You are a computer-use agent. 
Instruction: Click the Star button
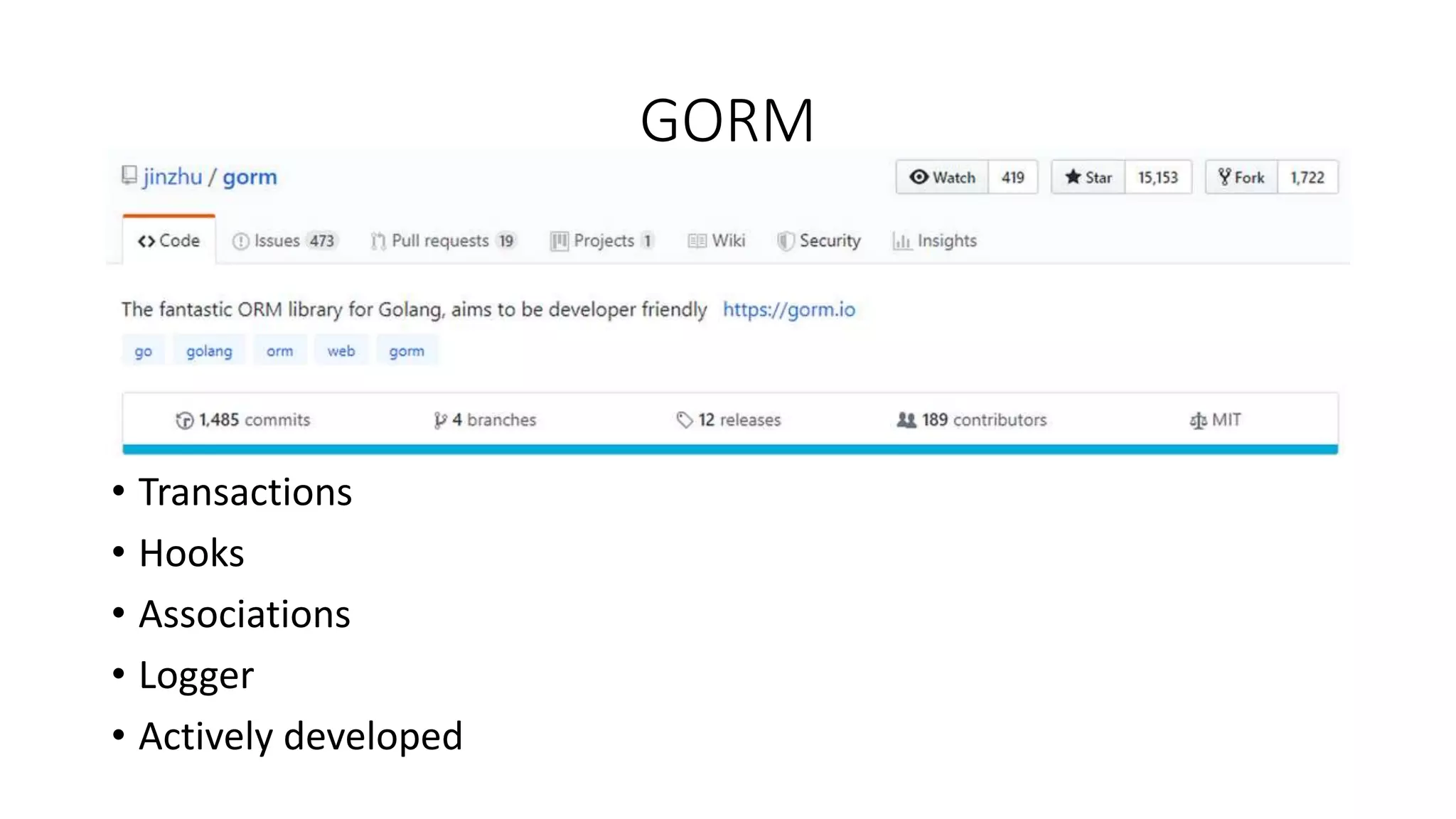coord(1088,177)
